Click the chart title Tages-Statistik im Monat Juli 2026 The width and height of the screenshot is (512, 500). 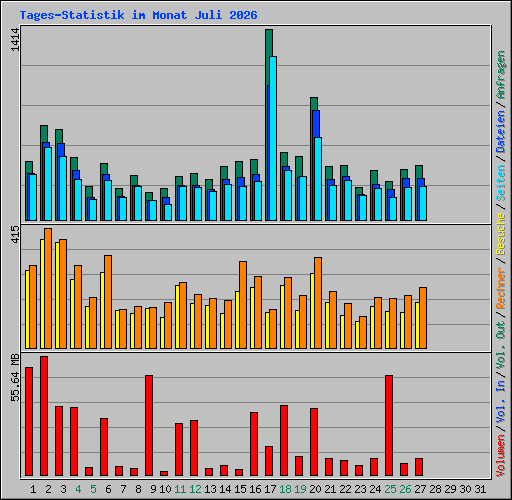(x=138, y=15)
